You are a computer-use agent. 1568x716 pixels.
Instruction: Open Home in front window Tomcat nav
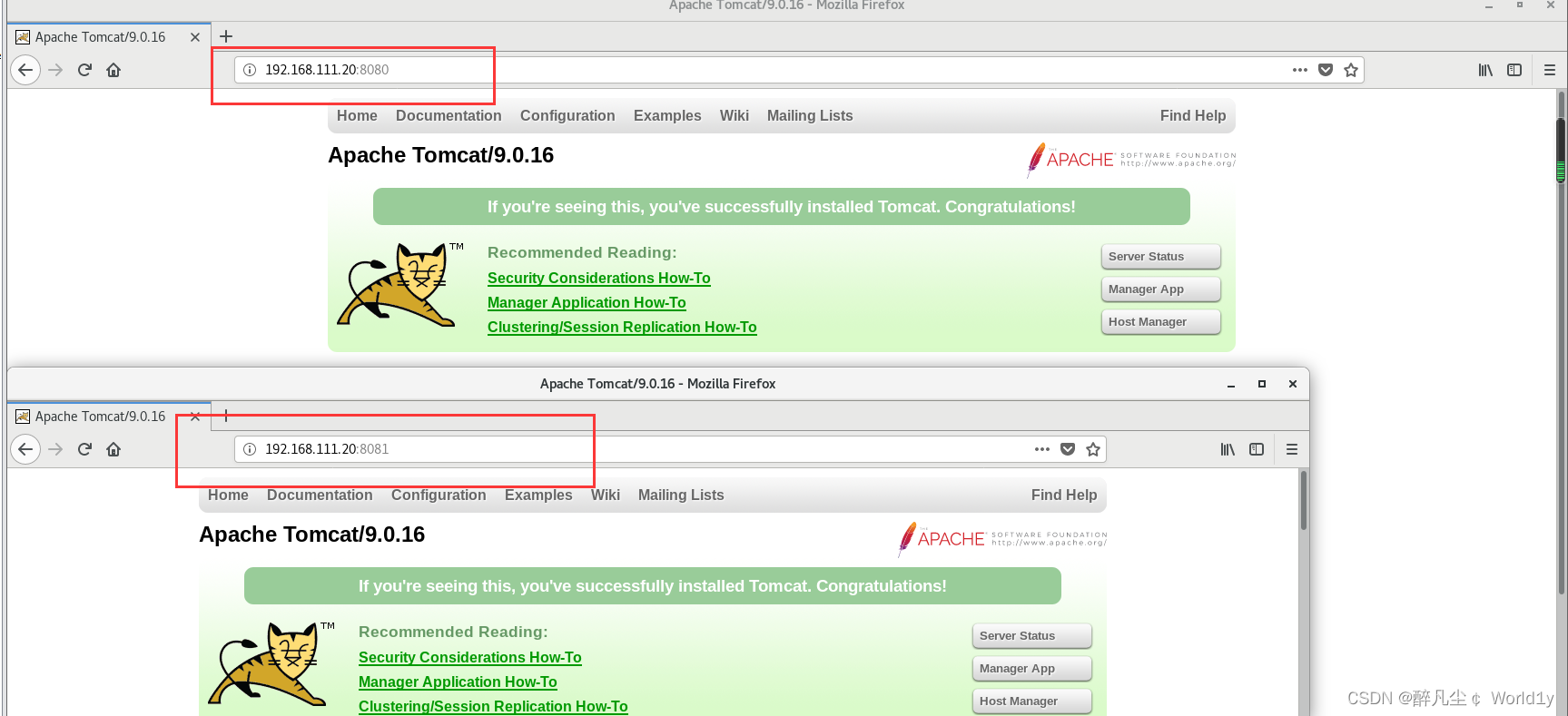click(228, 495)
